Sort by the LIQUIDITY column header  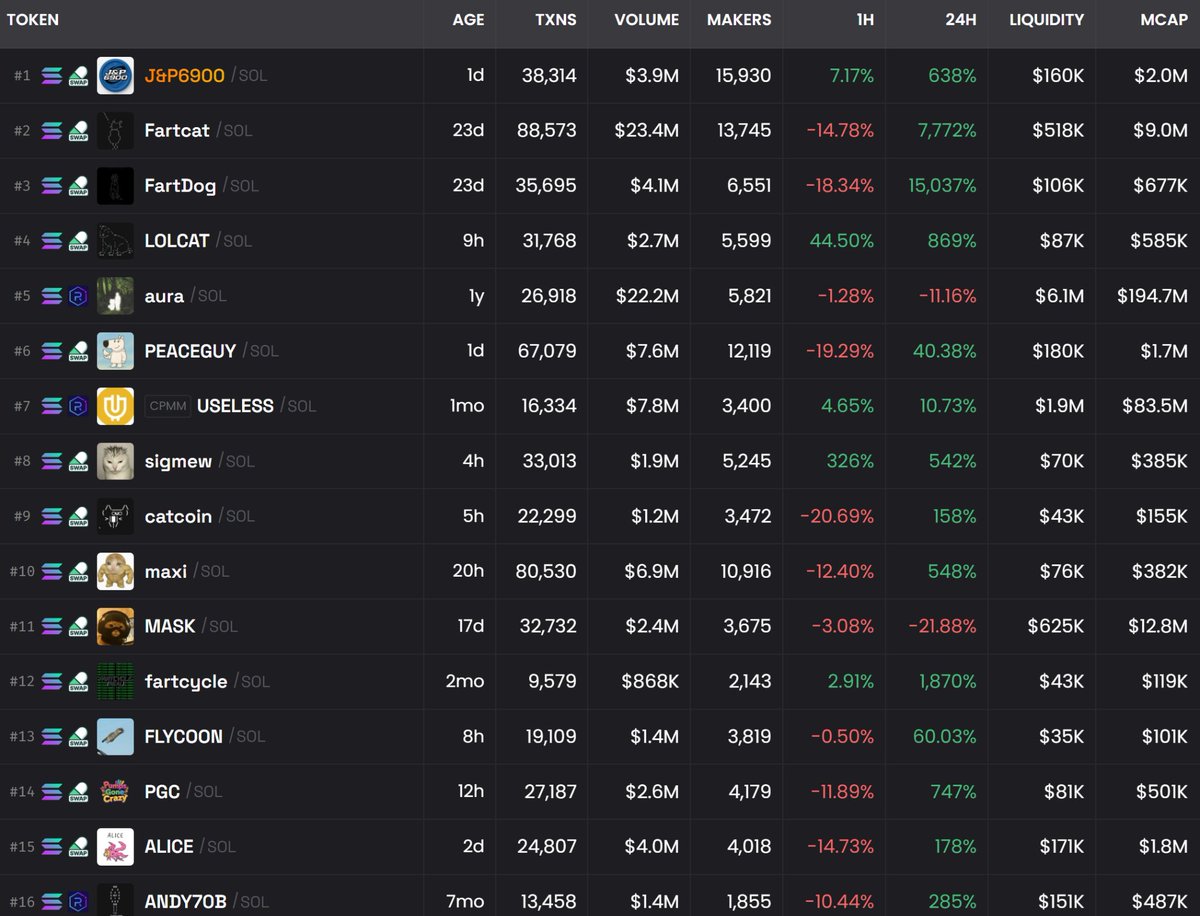(x=1046, y=20)
